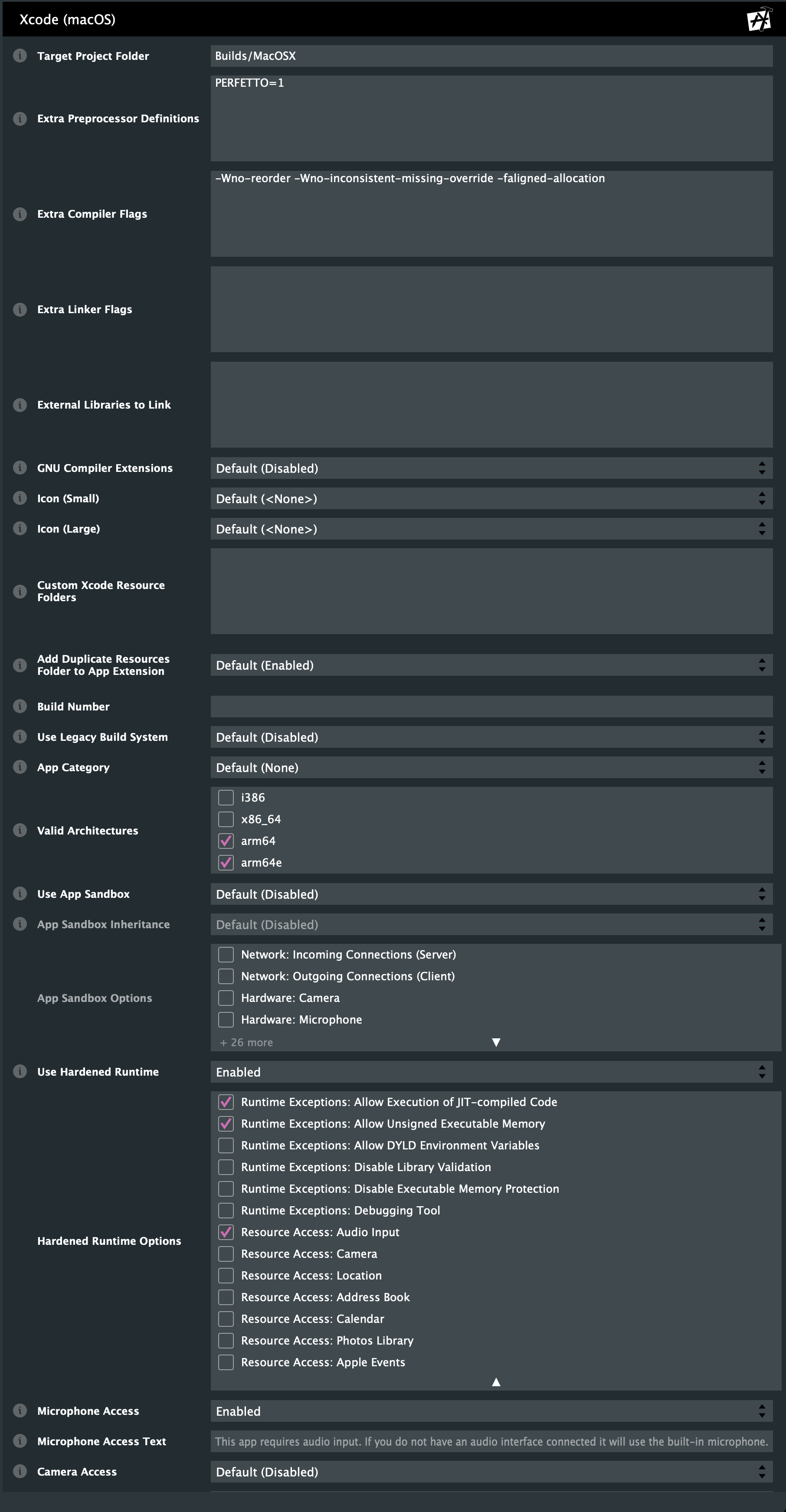
Task: Disable Resource Access: Audio Input exception
Action: click(226, 1232)
